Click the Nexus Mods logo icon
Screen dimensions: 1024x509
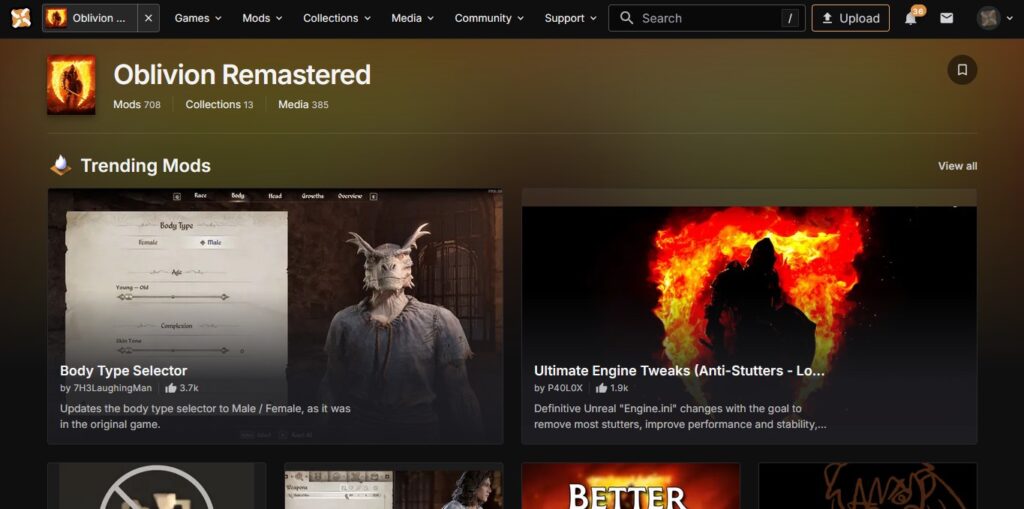pyautogui.click(x=21, y=18)
